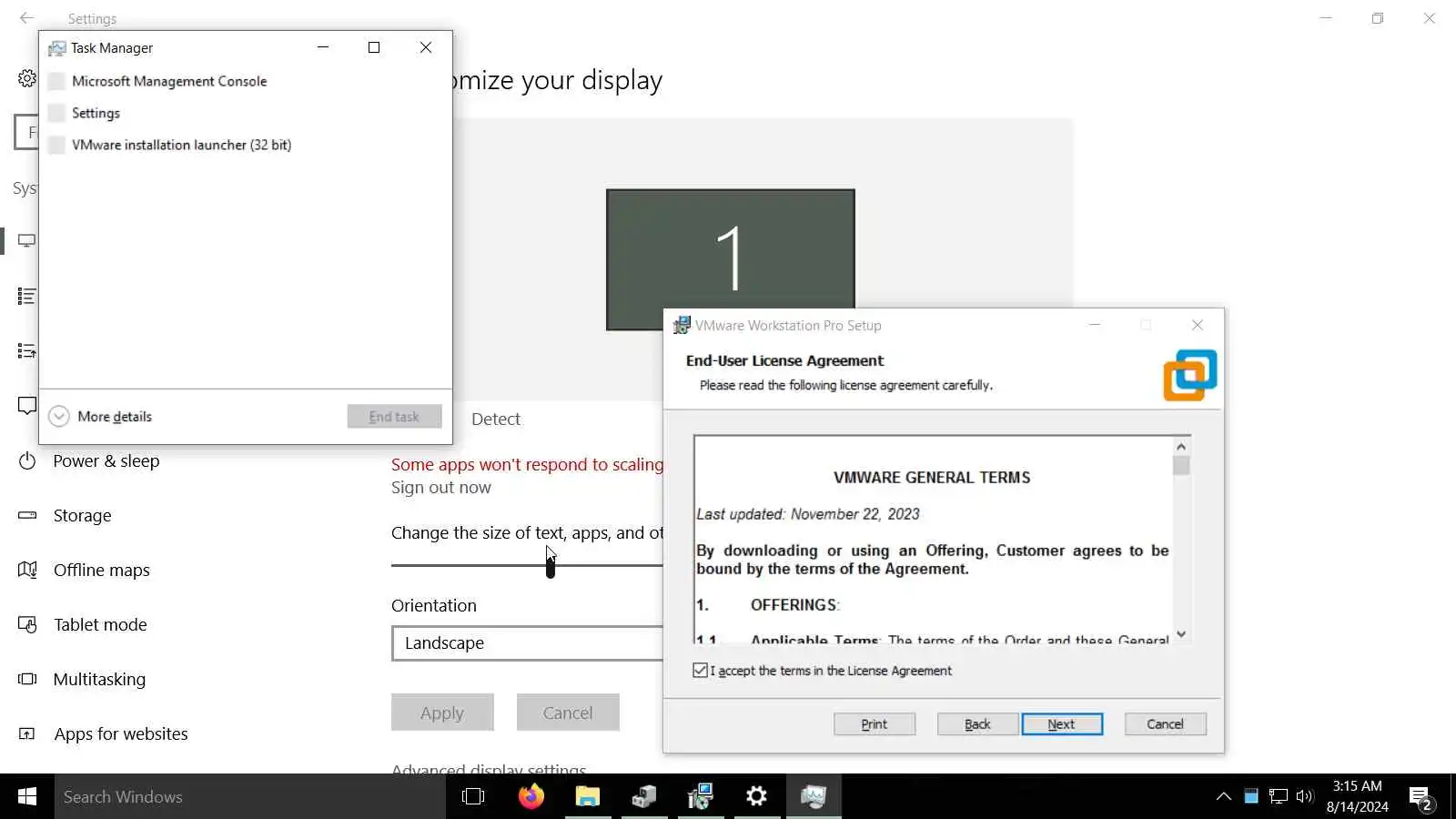
Task: Open Tablet mode settings
Action: tap(100, 625)
